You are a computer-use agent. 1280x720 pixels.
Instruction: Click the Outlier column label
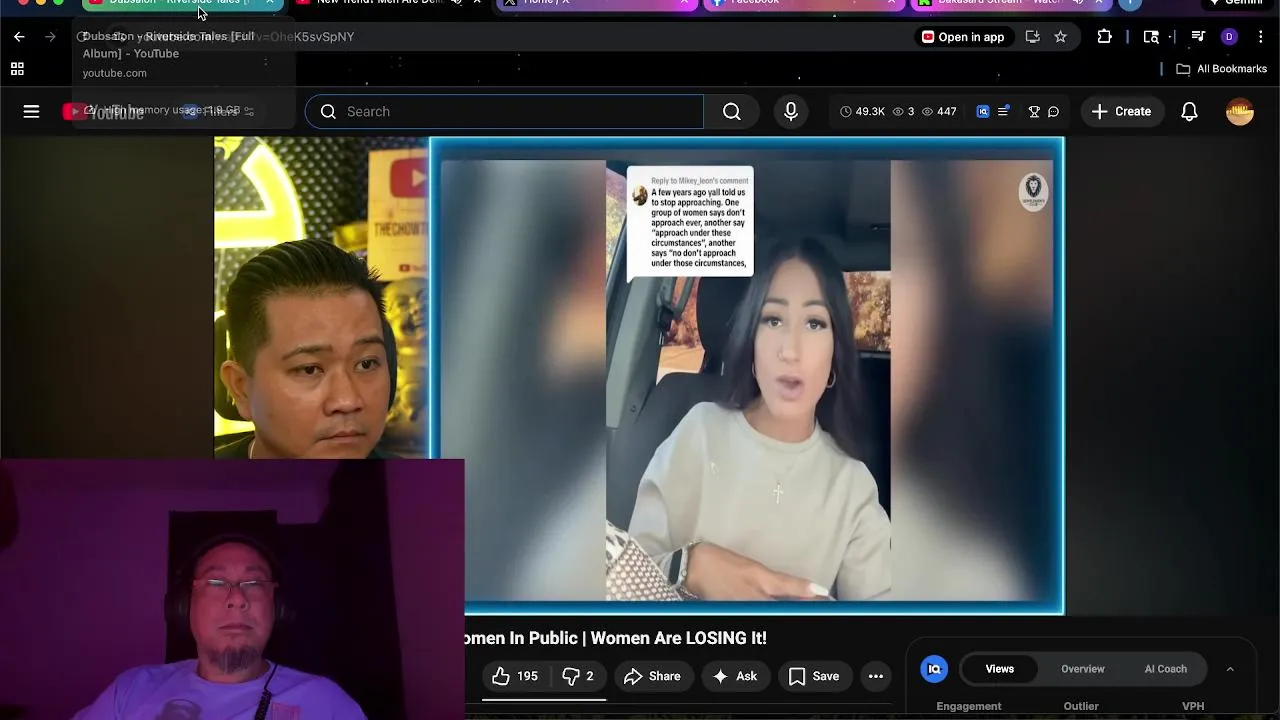pyautogui.click(x=1081, y=706)
